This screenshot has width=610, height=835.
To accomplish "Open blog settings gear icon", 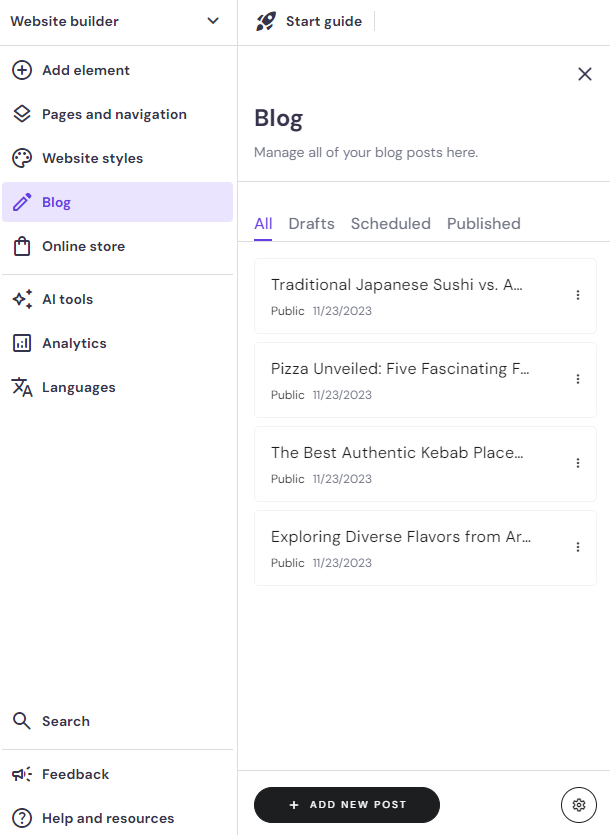I will coord(578,804).
